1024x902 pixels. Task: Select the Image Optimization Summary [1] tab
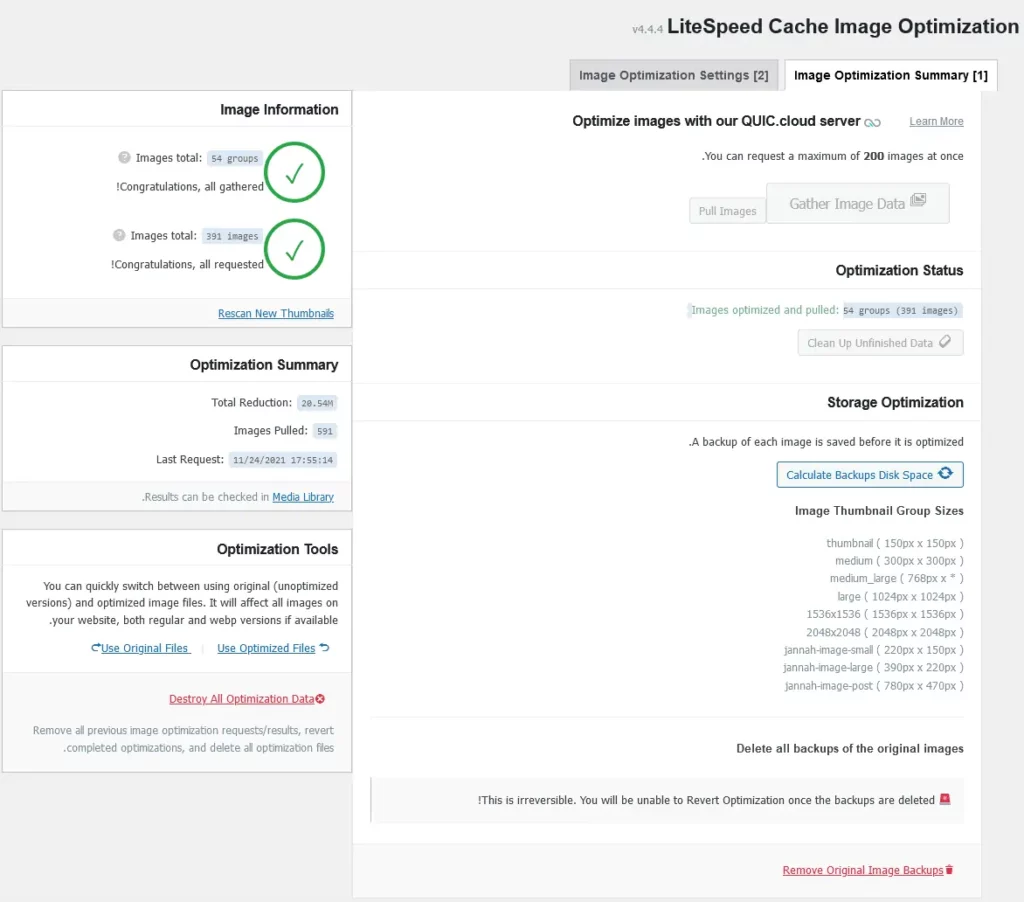890,75
